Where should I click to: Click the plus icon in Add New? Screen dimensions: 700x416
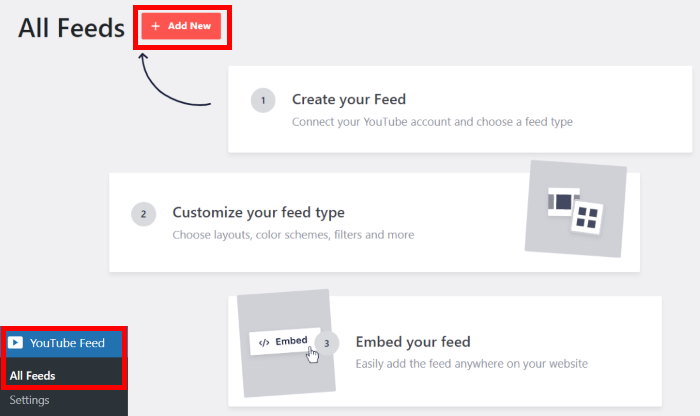[x=155, y=26]
